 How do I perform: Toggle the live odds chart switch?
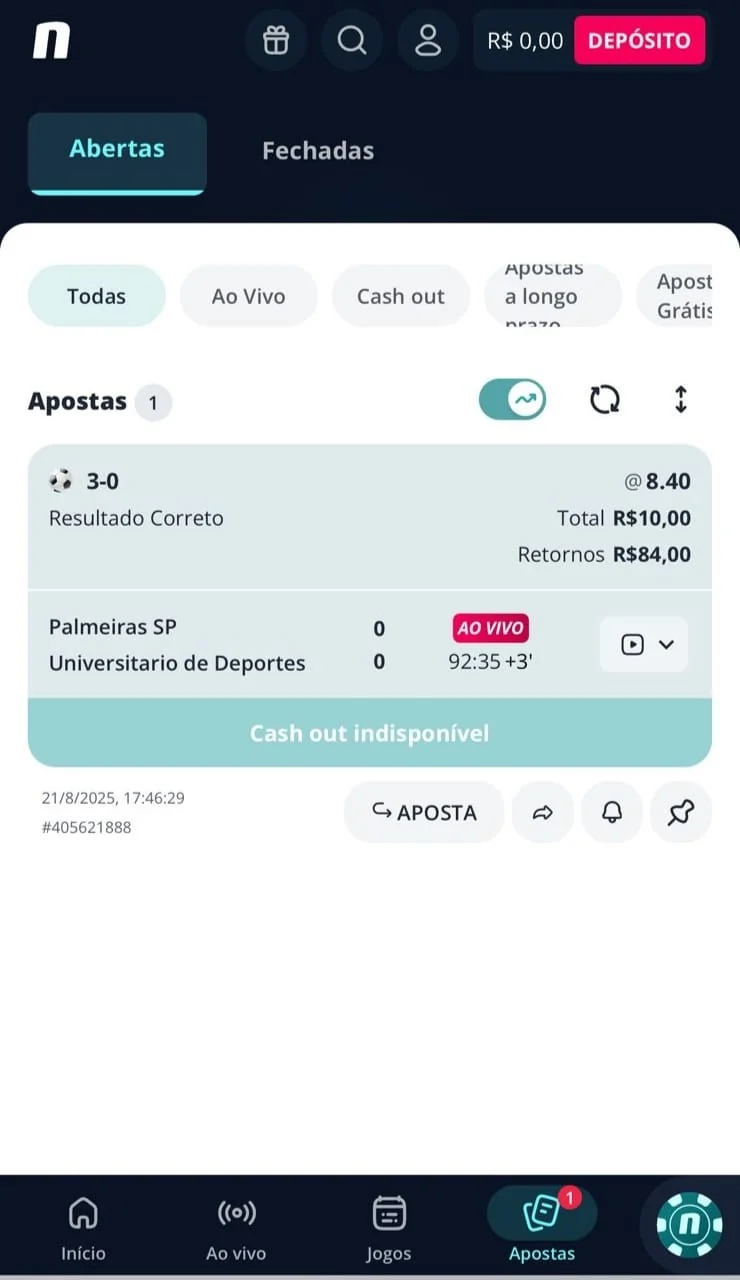pos(512,398)
